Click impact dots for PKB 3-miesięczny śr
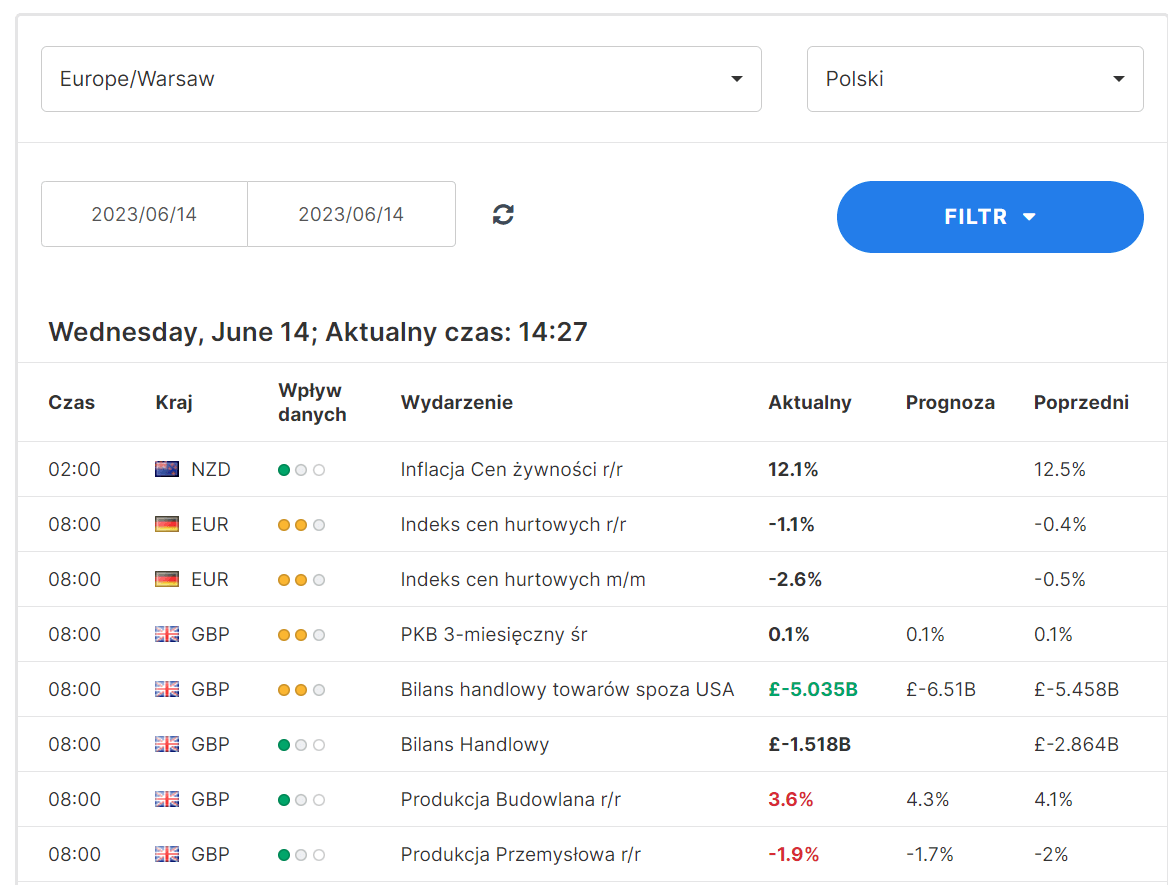 click(301, 635)
